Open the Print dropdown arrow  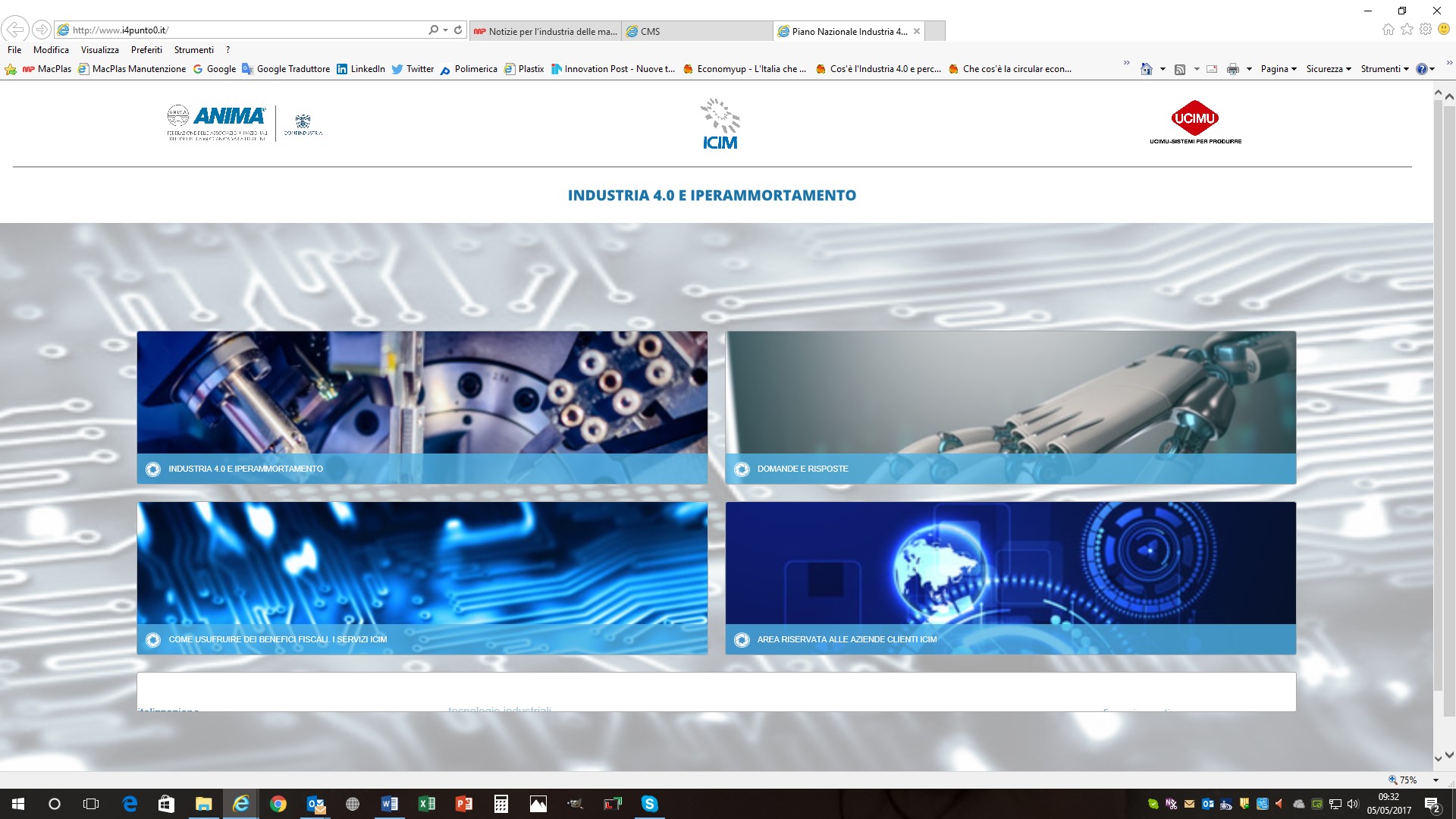[1248, 69]
